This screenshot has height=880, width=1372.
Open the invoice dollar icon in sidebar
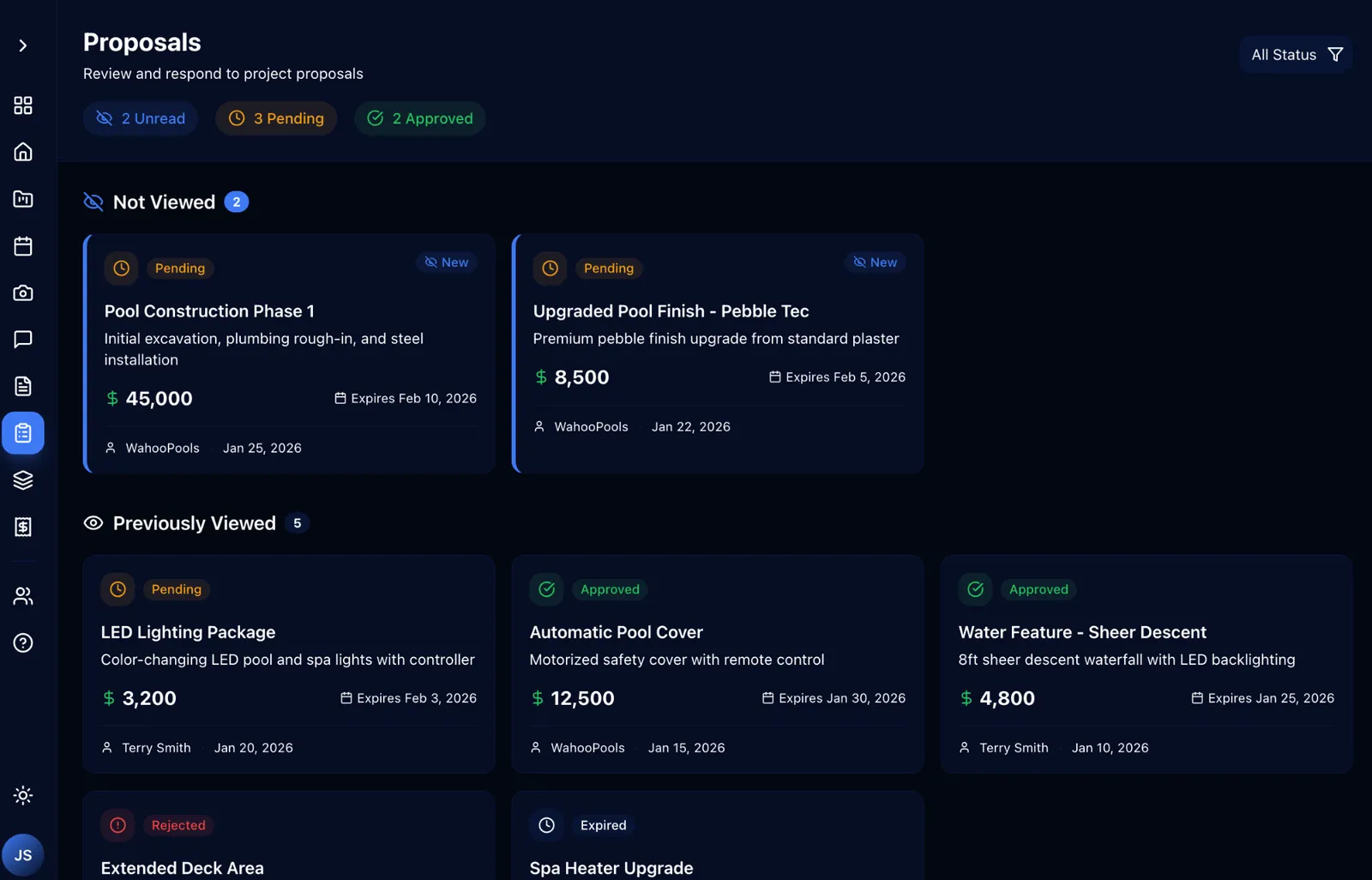click(x=23, y=527)
